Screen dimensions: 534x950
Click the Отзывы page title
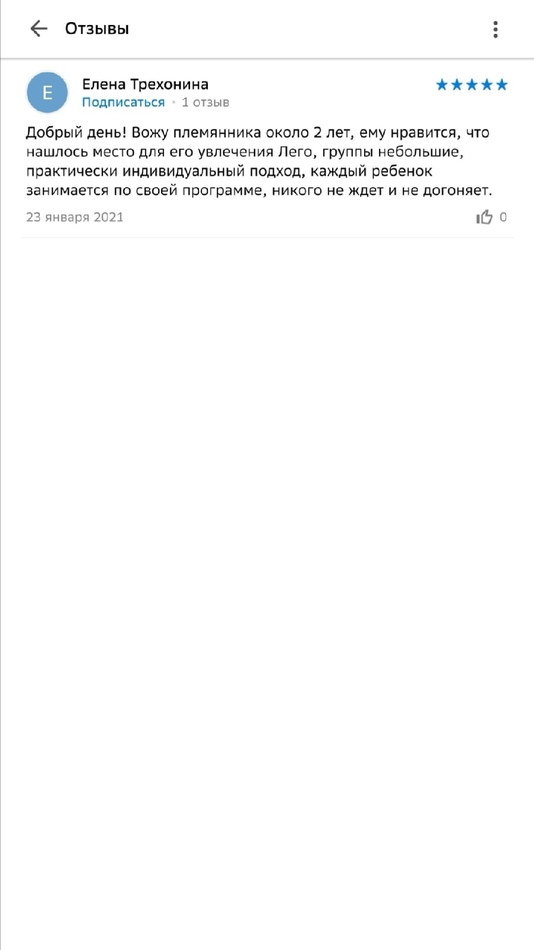click(x=97, y=28)
